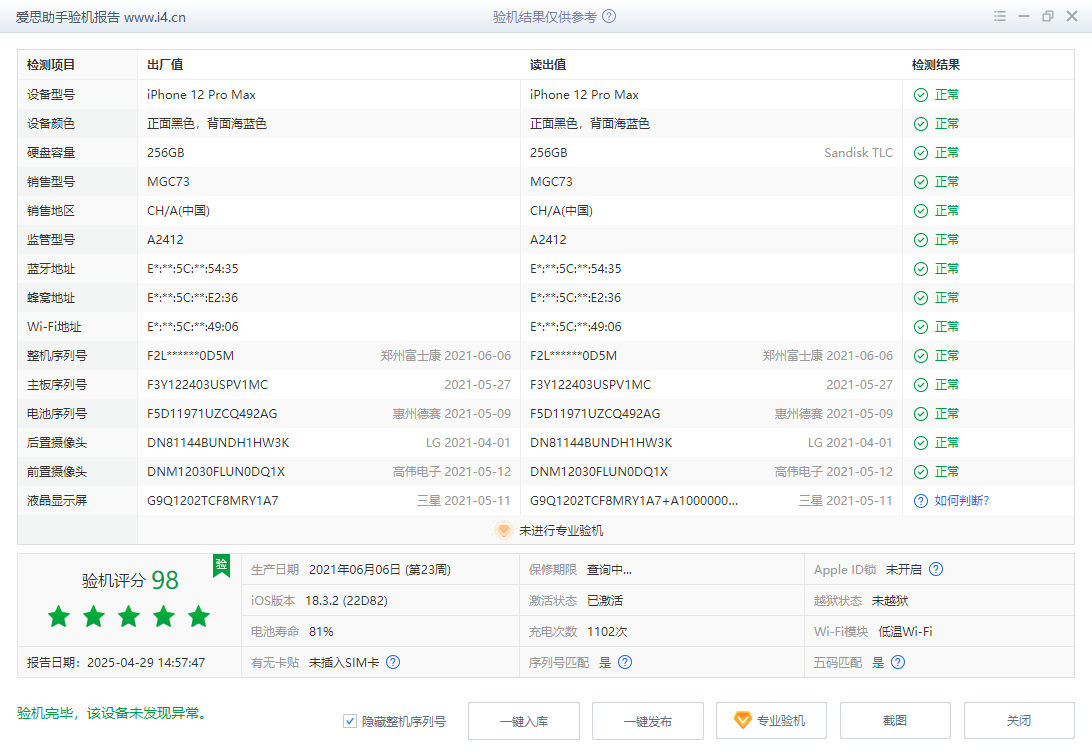The image size is (1092, 756).
Task: Click title 爱思助手验机报告 www.i4.cn
Action: (x=100, y=17)
